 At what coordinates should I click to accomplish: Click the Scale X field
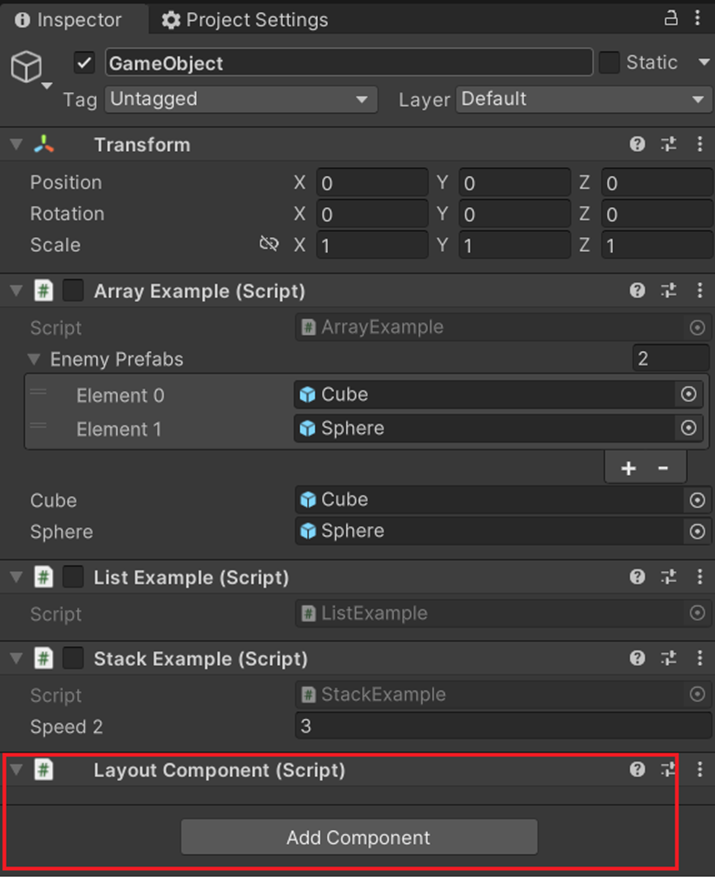(x=372, y=245)
